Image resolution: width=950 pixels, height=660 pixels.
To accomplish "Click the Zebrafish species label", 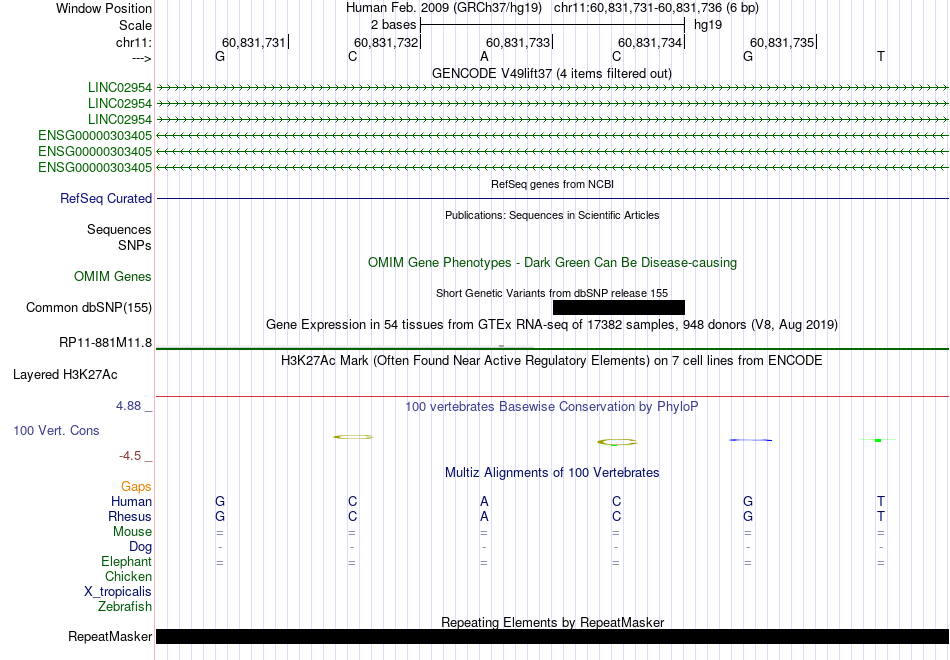I will 125,606.
